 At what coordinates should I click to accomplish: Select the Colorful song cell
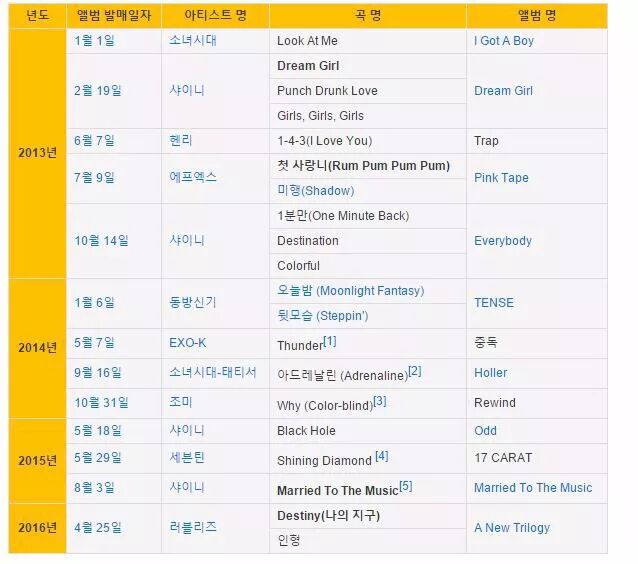(368, 266)
